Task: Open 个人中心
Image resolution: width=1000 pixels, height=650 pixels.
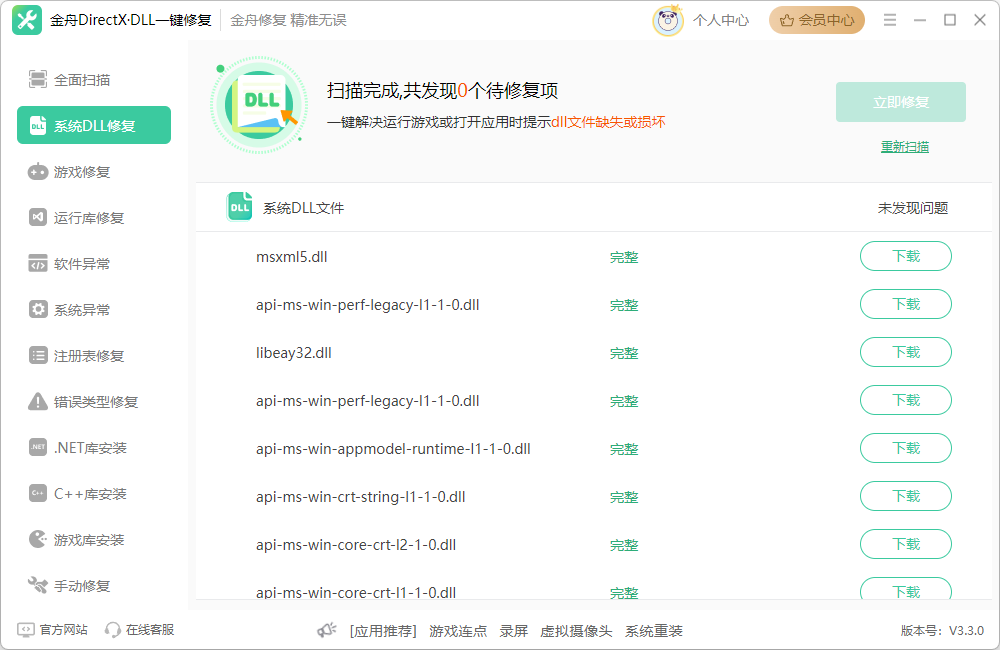Action: [721, 20]
